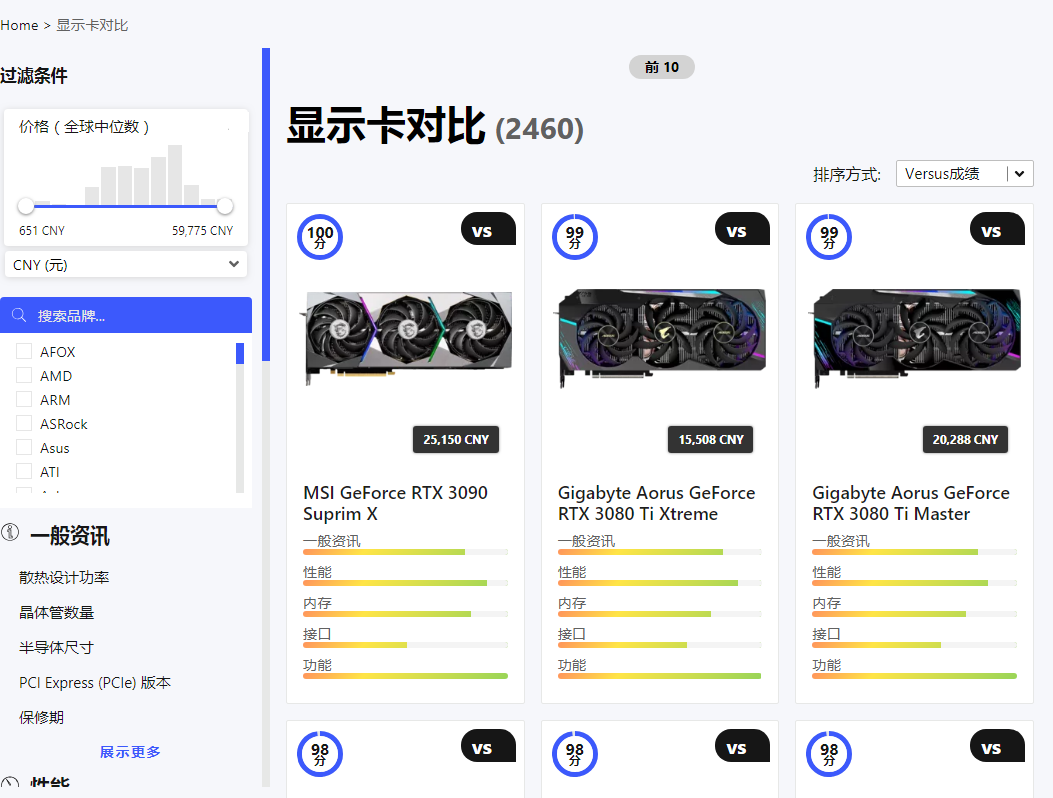
Task: Click VS icon on bottom-middle card
Action: pos(743,746)
